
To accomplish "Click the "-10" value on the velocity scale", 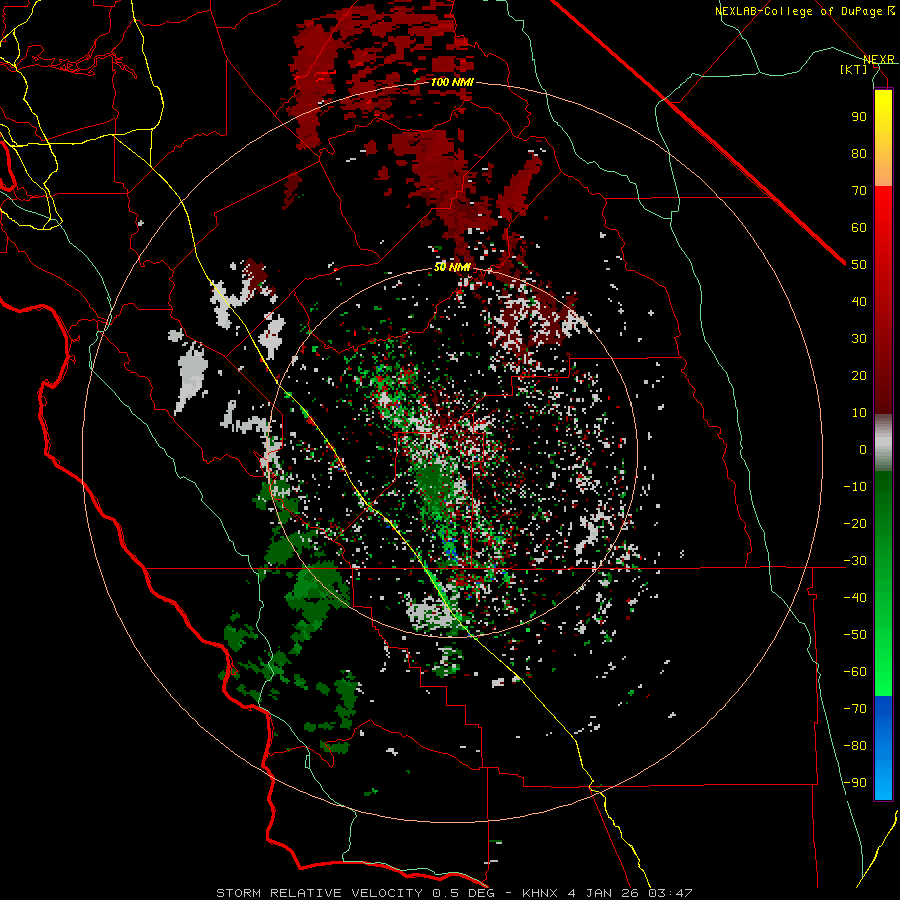I will (855, 487).
